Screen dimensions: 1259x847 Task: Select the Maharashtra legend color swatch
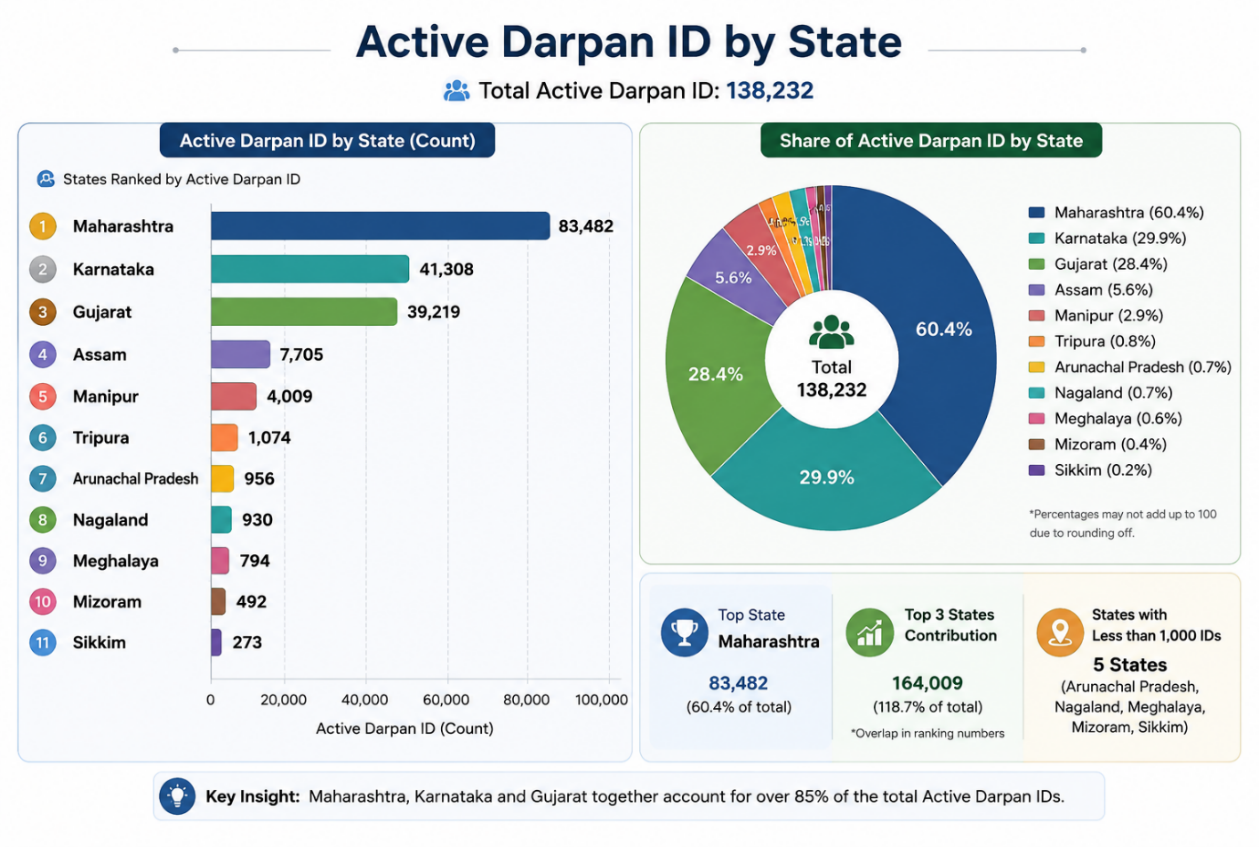(1037, 213)
